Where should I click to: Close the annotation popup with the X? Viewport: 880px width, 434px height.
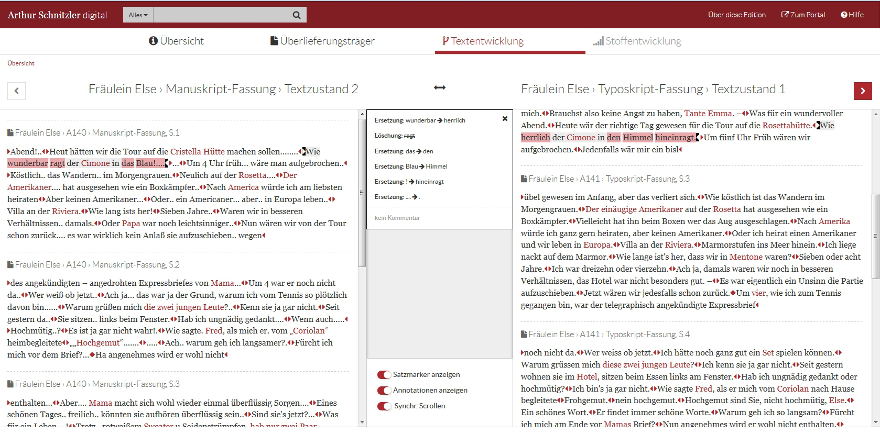(505, 118)
